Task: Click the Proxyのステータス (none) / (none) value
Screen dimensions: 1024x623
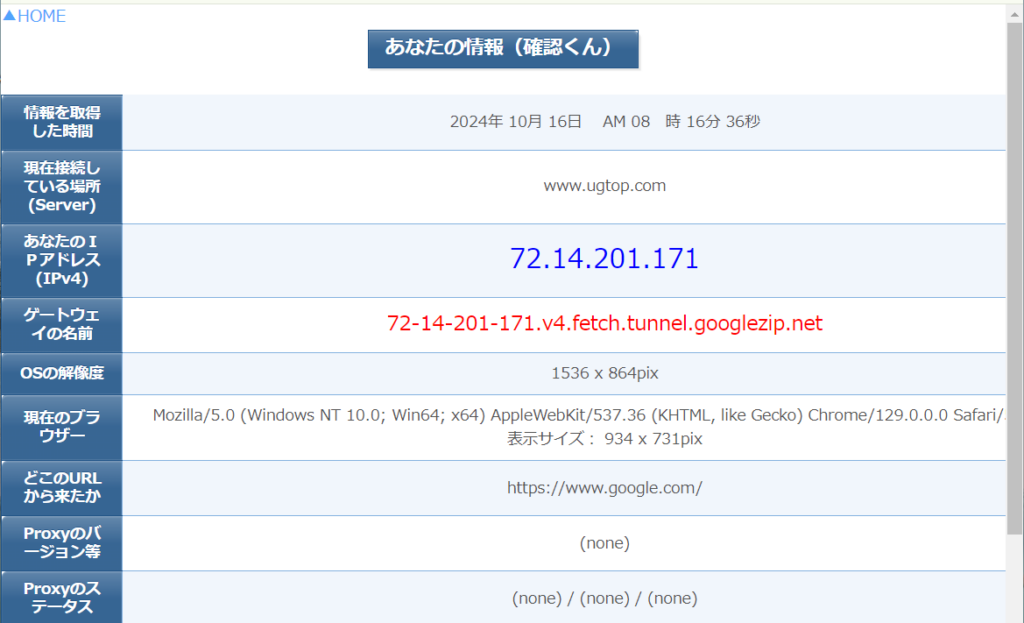Action: coord(604,598)
